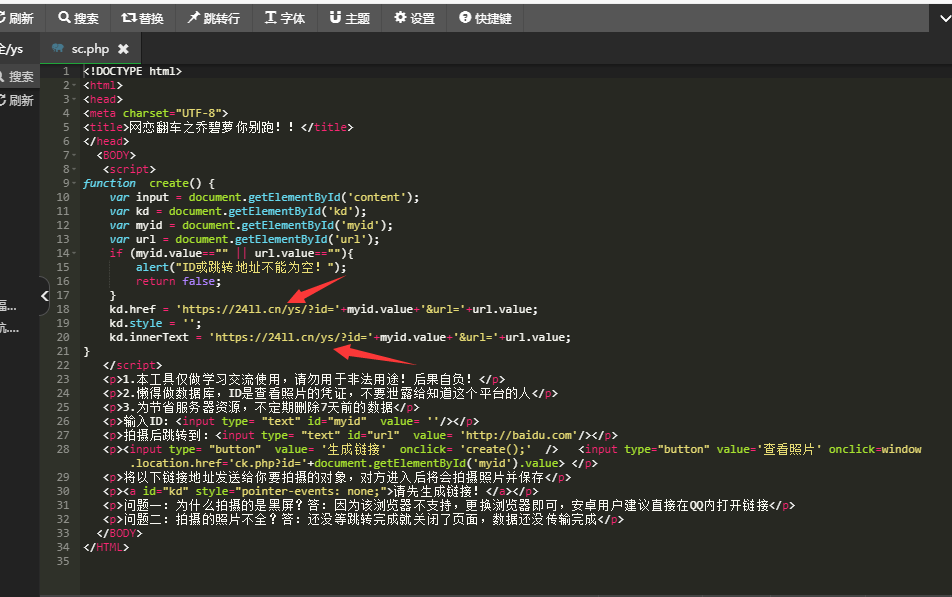Click 刷新 in the left sidebar
The image size is (952, 597).
17,100
